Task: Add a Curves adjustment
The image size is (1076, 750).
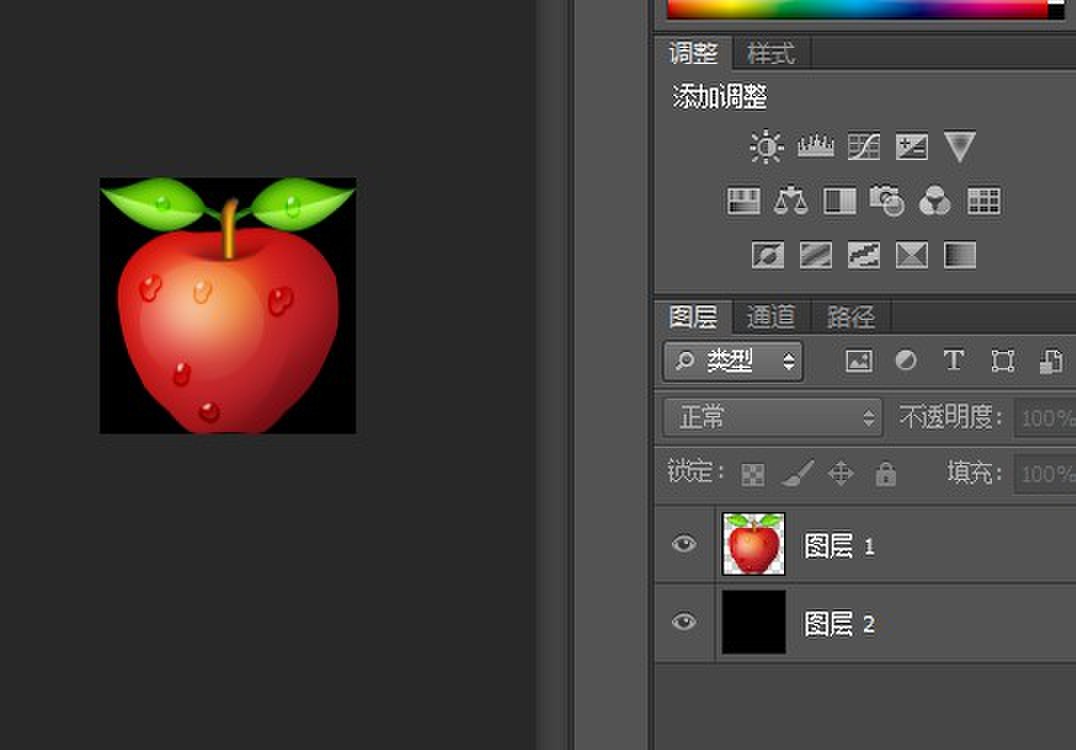Action: click(x=864, y=146)
